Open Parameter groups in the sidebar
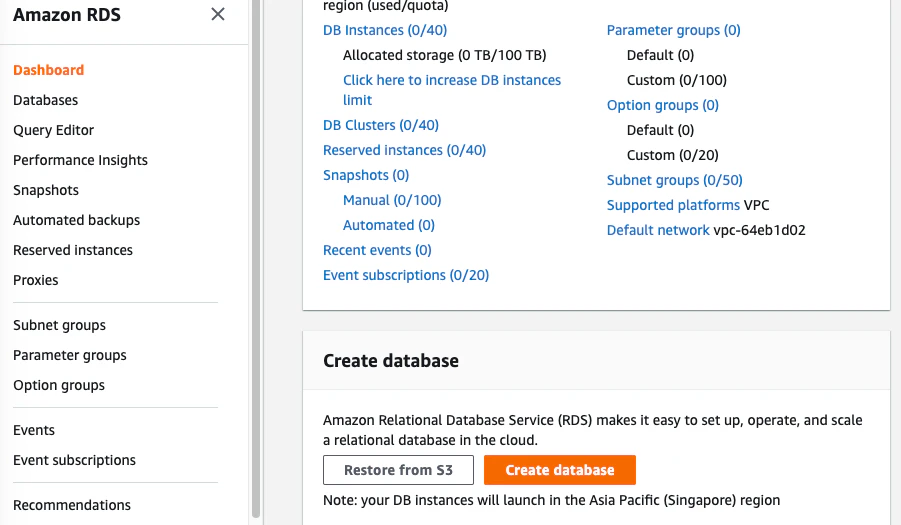Screen dimensions: 901x525 click(70, 356)
